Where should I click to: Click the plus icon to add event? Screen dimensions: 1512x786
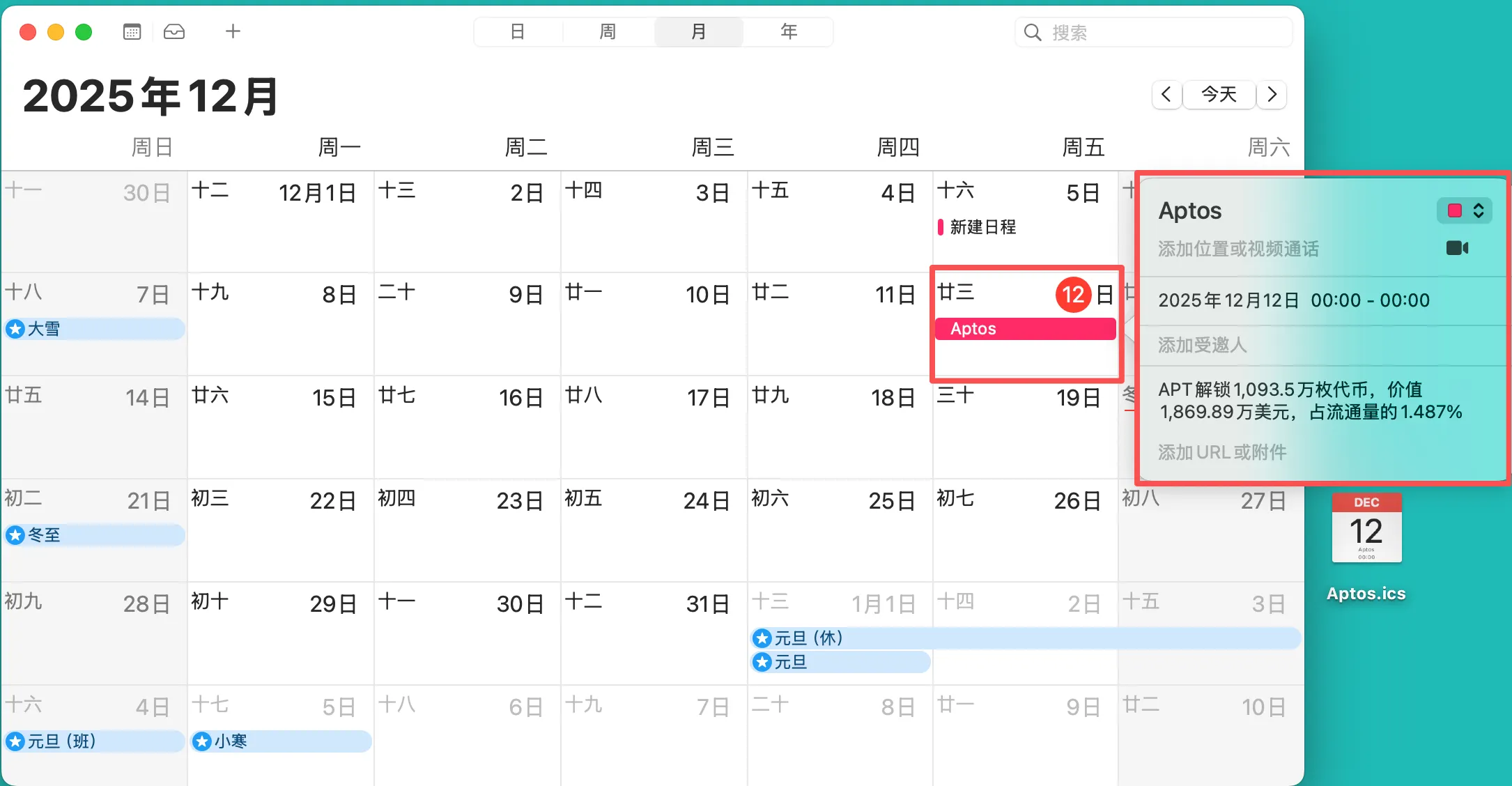pos(233,31)
